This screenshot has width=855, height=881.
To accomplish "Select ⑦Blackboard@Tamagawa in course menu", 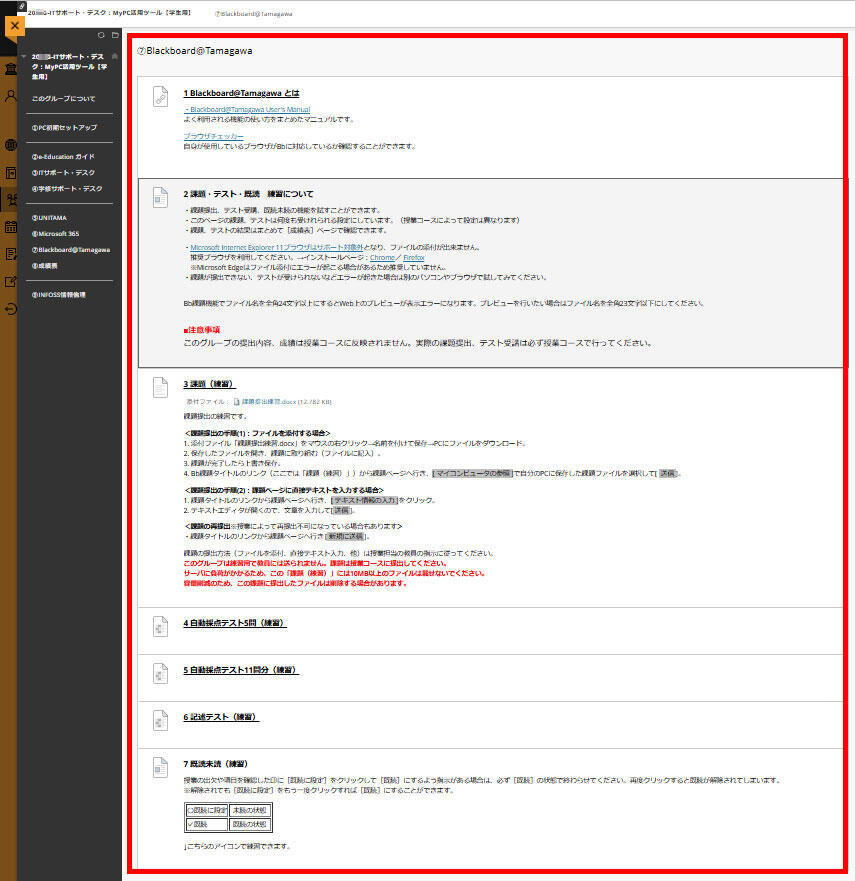I will pos(71,250).
